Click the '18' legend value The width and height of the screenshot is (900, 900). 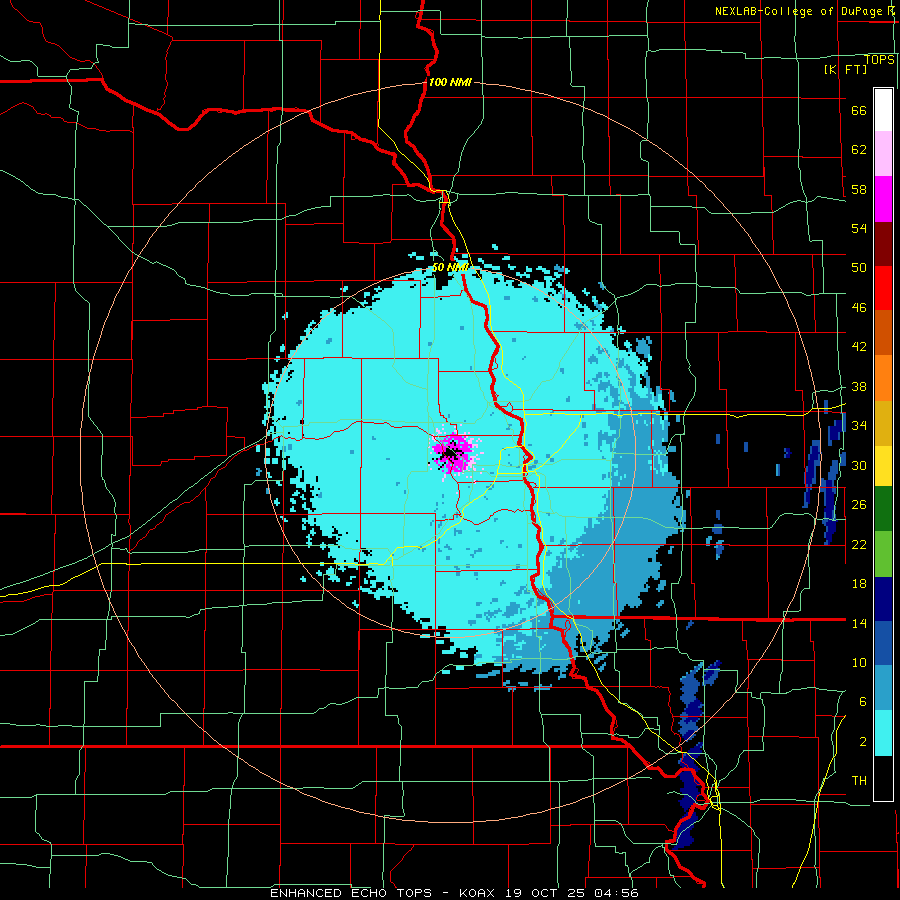click(859, 584)
